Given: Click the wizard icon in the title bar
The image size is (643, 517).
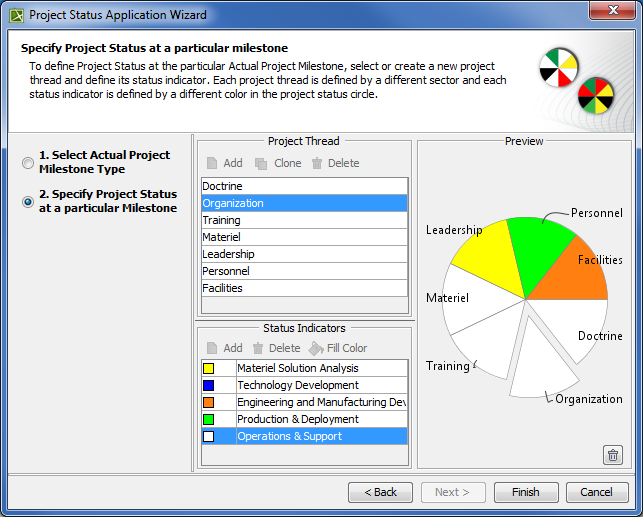Looking at the screenshot, I should pyautogui.click(x=17, y=16).
